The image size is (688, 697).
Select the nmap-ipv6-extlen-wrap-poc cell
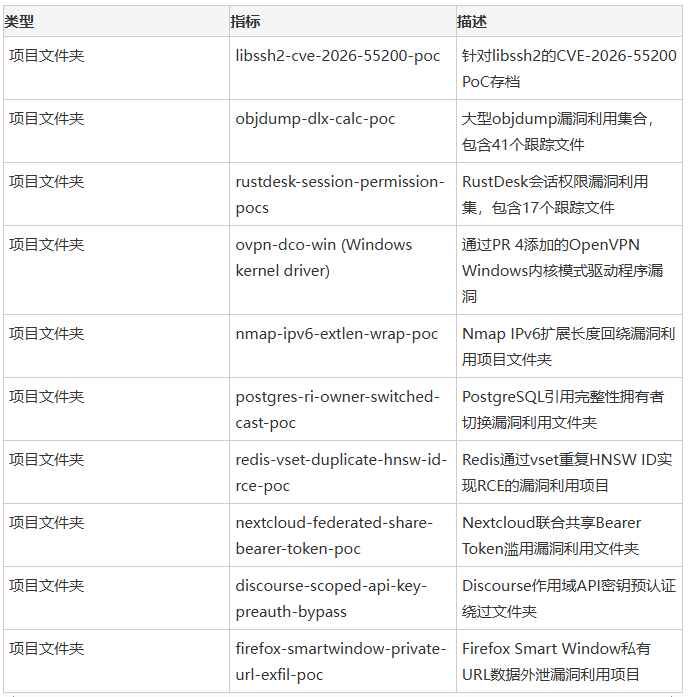click(343, 346)
